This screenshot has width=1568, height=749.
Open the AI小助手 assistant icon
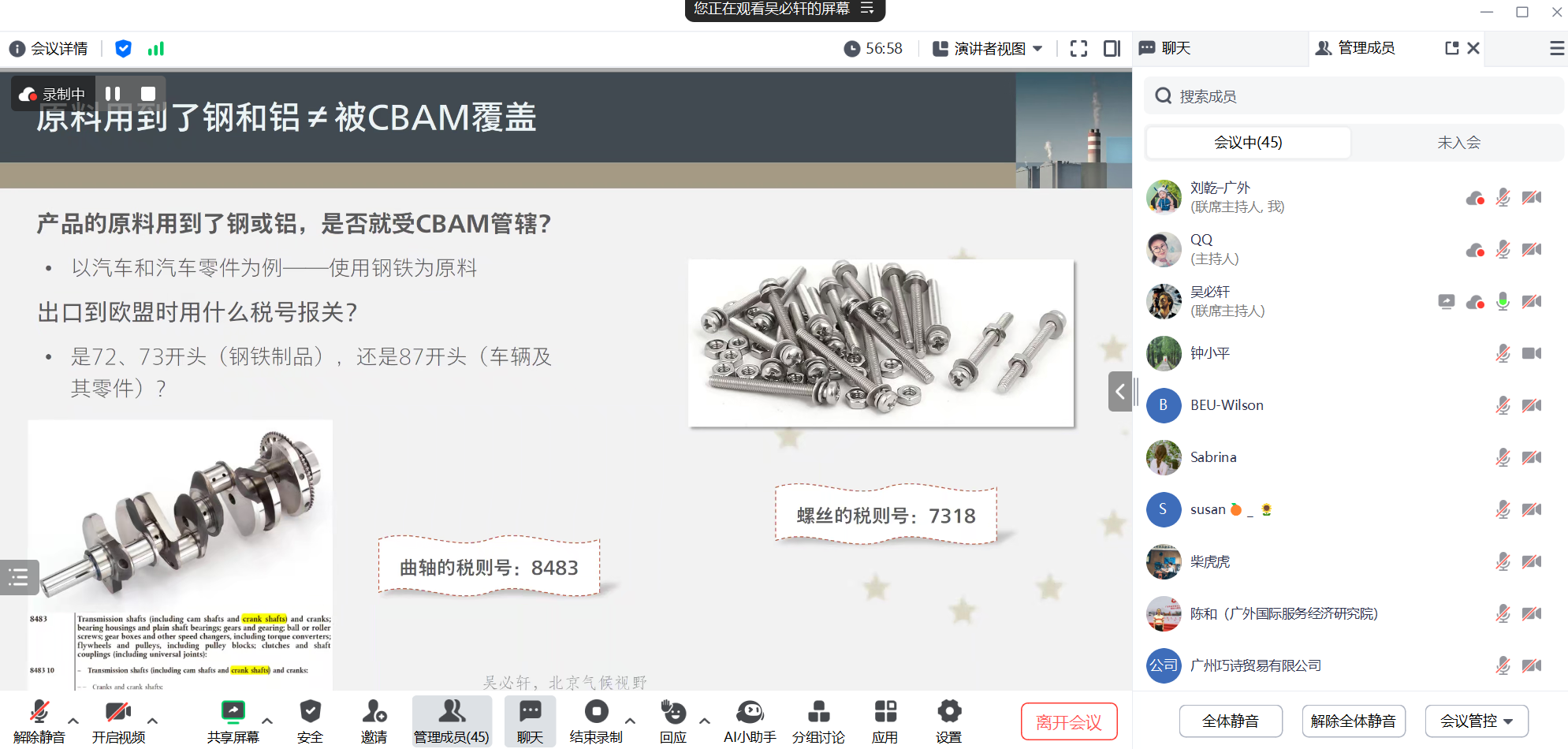(750, 714)
